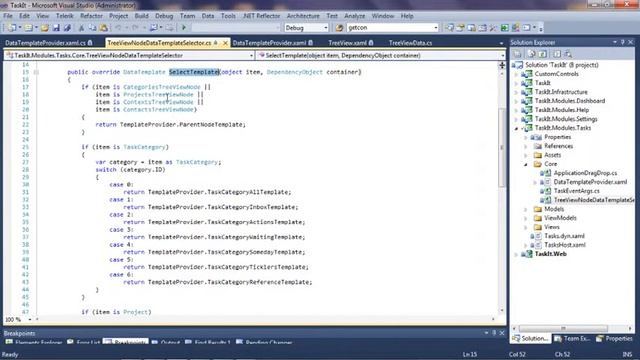This screenshot has height=360, width=640.
Task: Toggle Auto Hide pin on Breakpoints panel
Action: (494, 333)
